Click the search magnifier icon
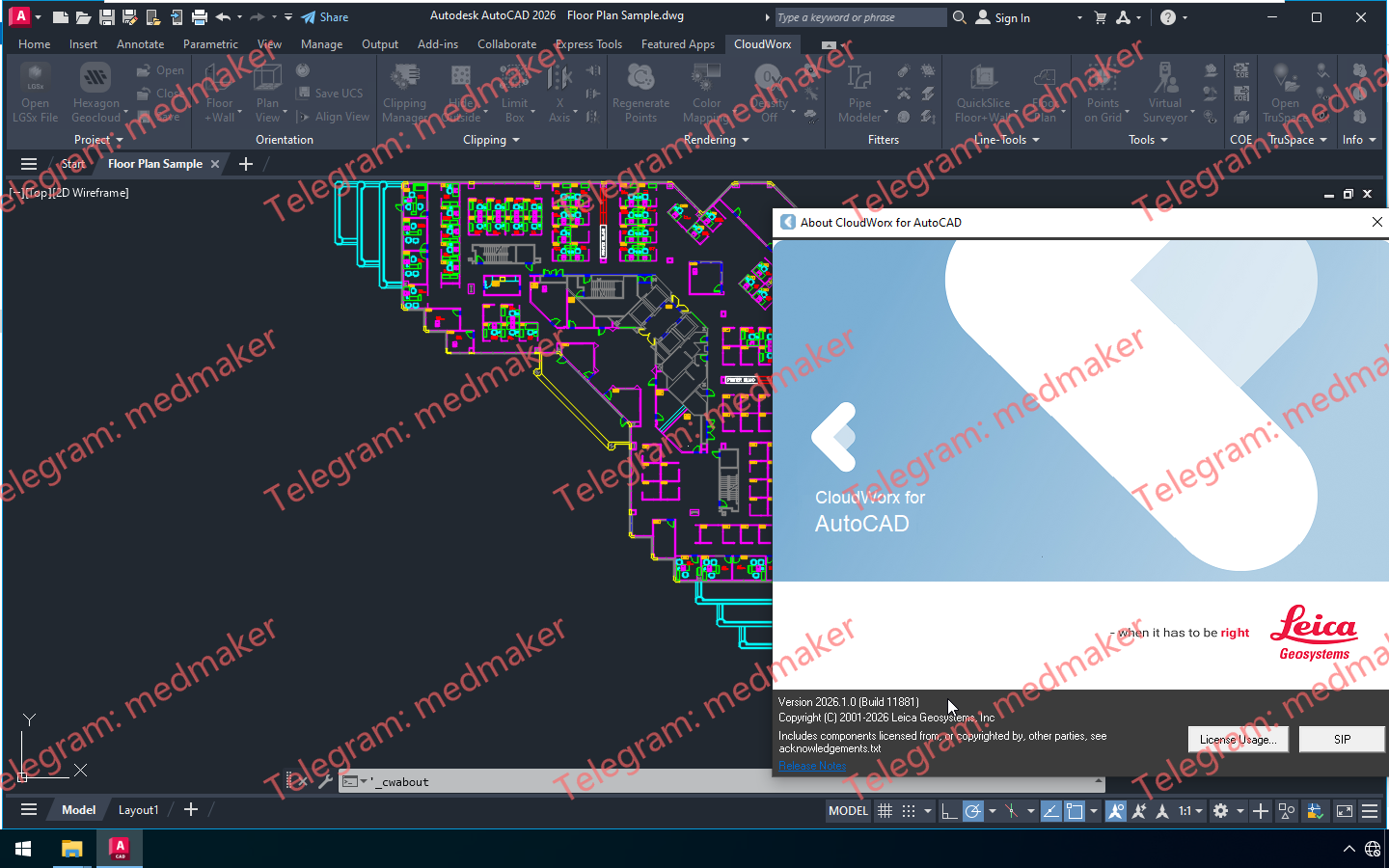Viewport: 1389px width, 868px height. 959,17
